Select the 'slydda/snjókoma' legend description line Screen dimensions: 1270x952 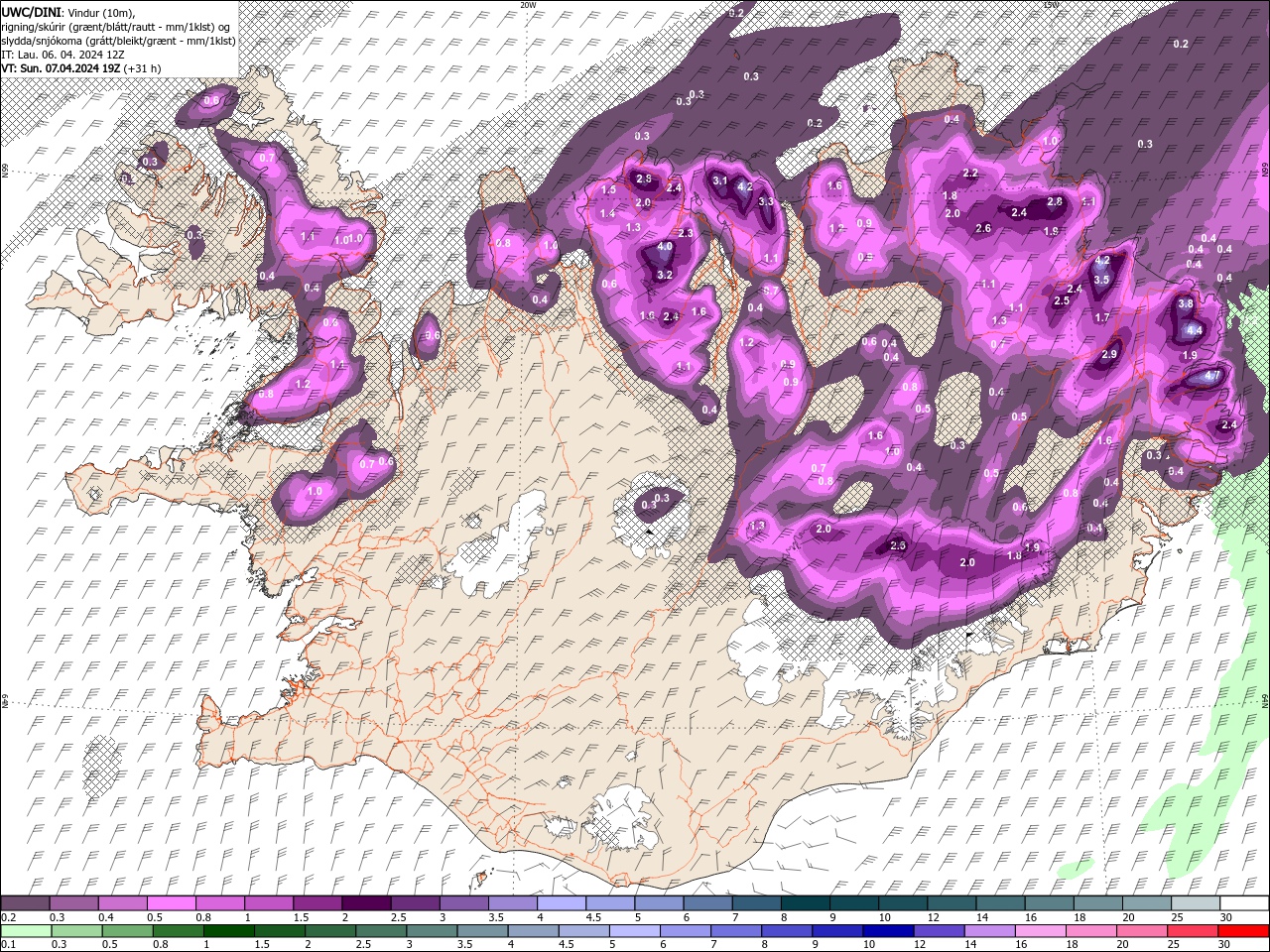(x=117, y=41)
